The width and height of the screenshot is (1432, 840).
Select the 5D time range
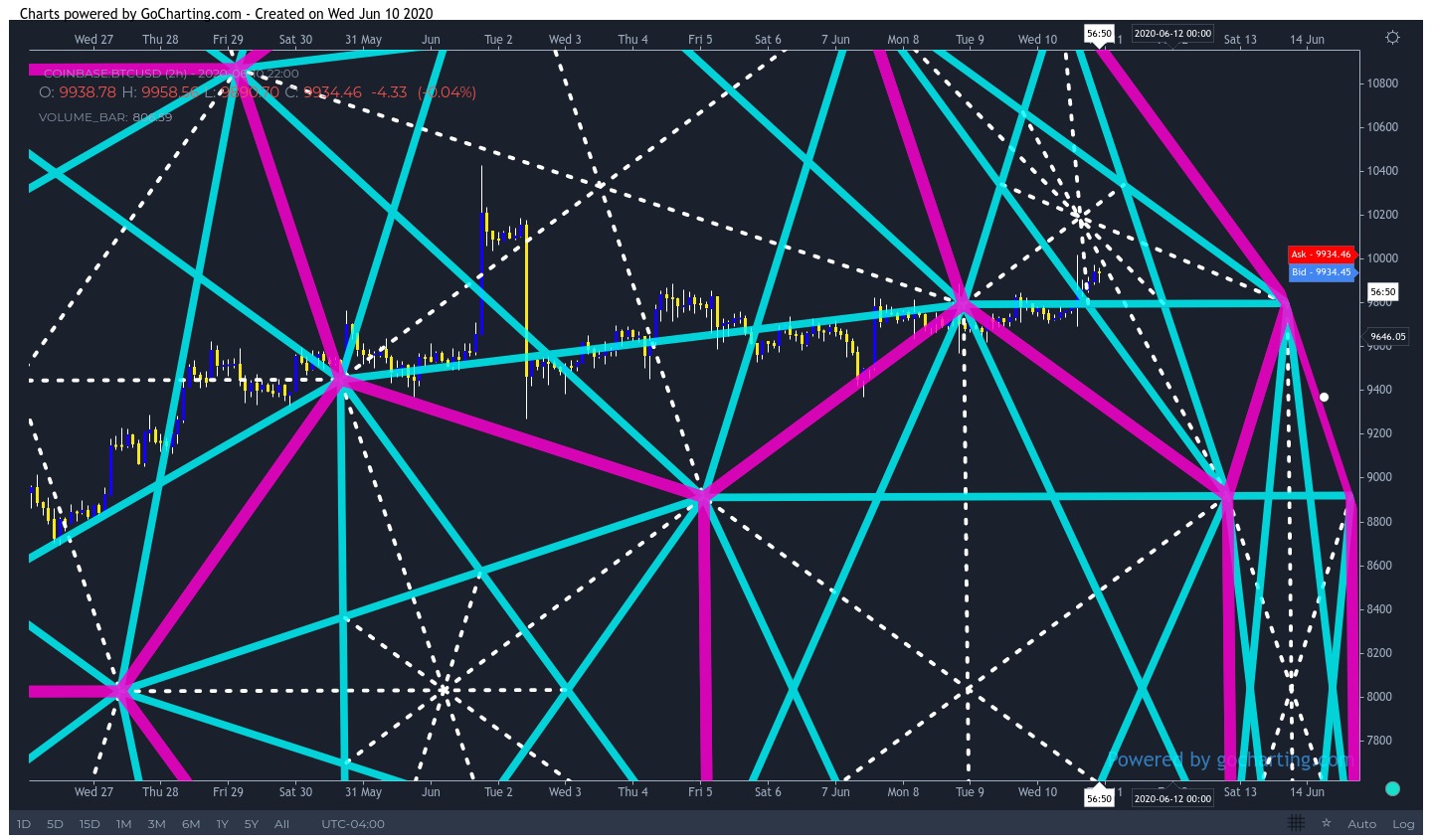55,824
